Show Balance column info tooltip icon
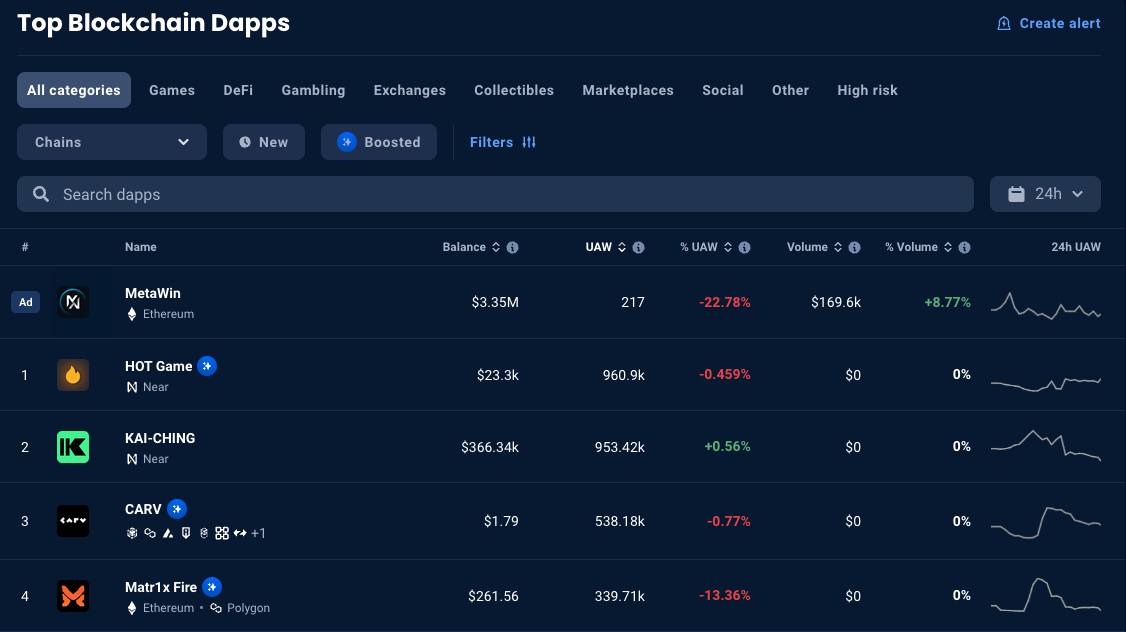The width and height of the screenshot is (1126, 632). click(512, 247)
